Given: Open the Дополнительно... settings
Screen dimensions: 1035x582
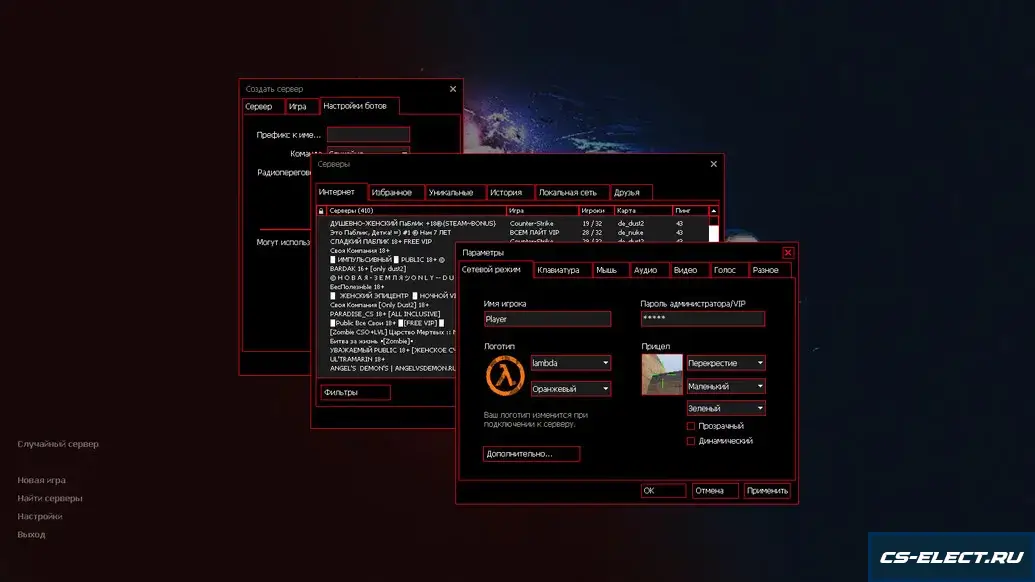Looking at the screenshot, I should (x=531, y=454).
